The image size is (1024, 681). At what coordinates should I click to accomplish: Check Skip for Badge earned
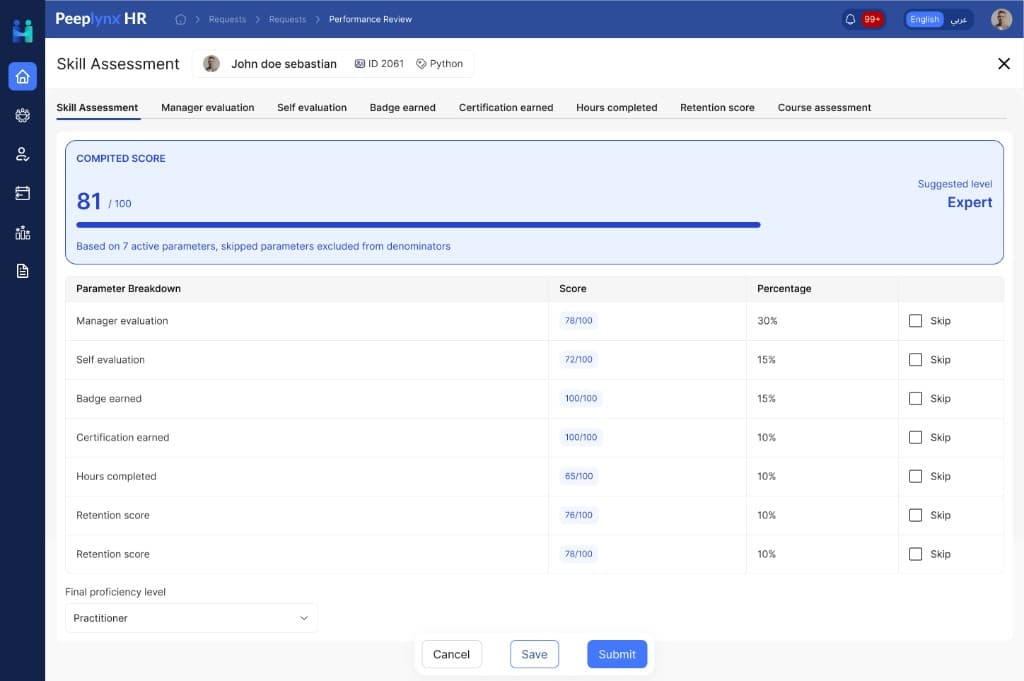[916, 398]
